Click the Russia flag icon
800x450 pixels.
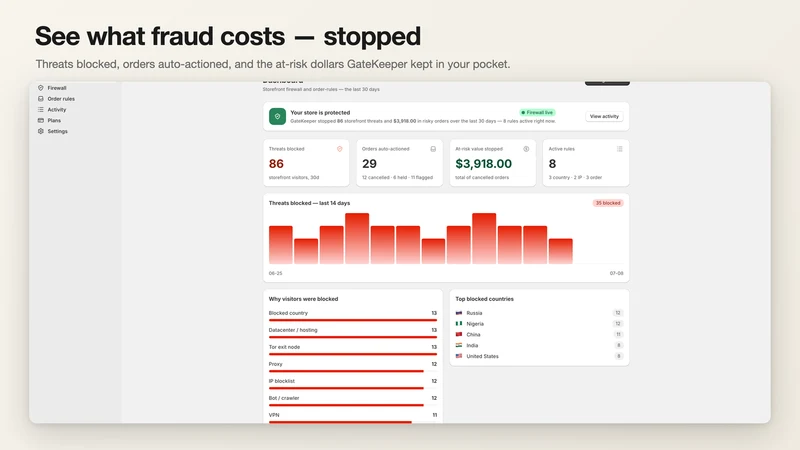click(x=459, y=313)
